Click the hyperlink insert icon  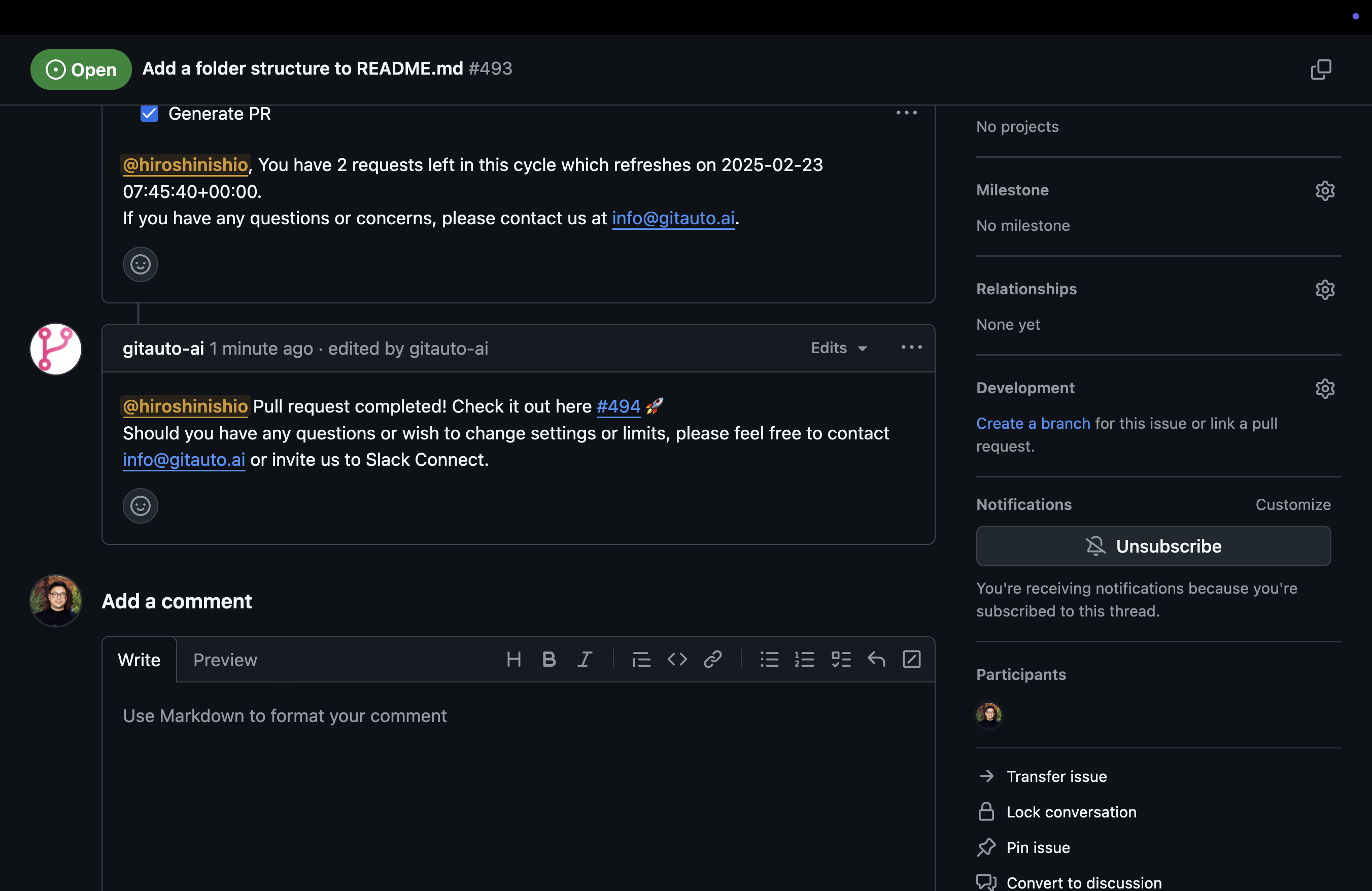[x=712, y=659]
